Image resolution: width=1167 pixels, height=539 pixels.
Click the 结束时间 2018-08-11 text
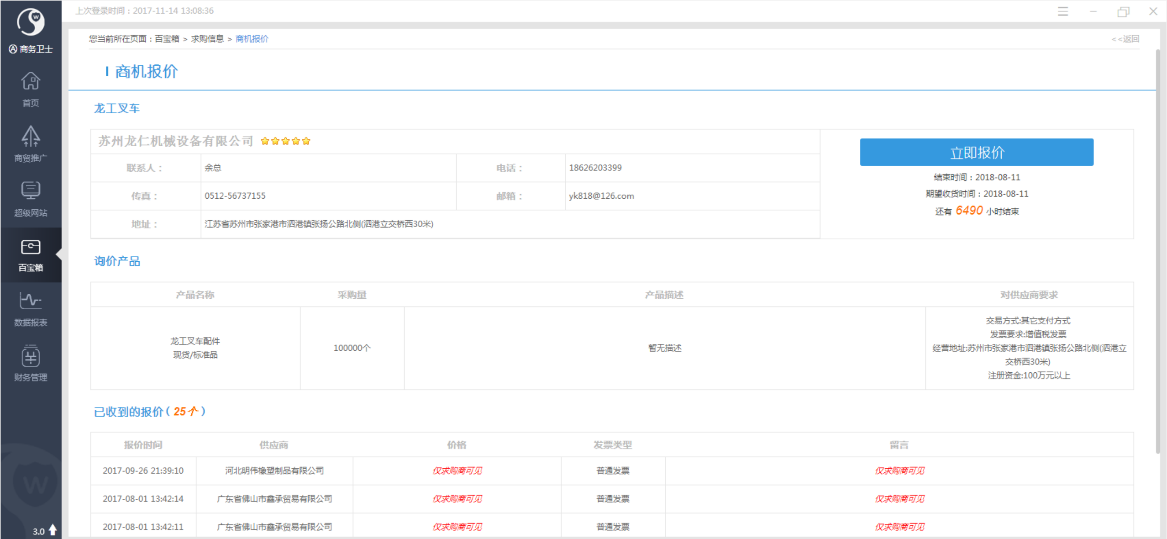pos(976,178)
